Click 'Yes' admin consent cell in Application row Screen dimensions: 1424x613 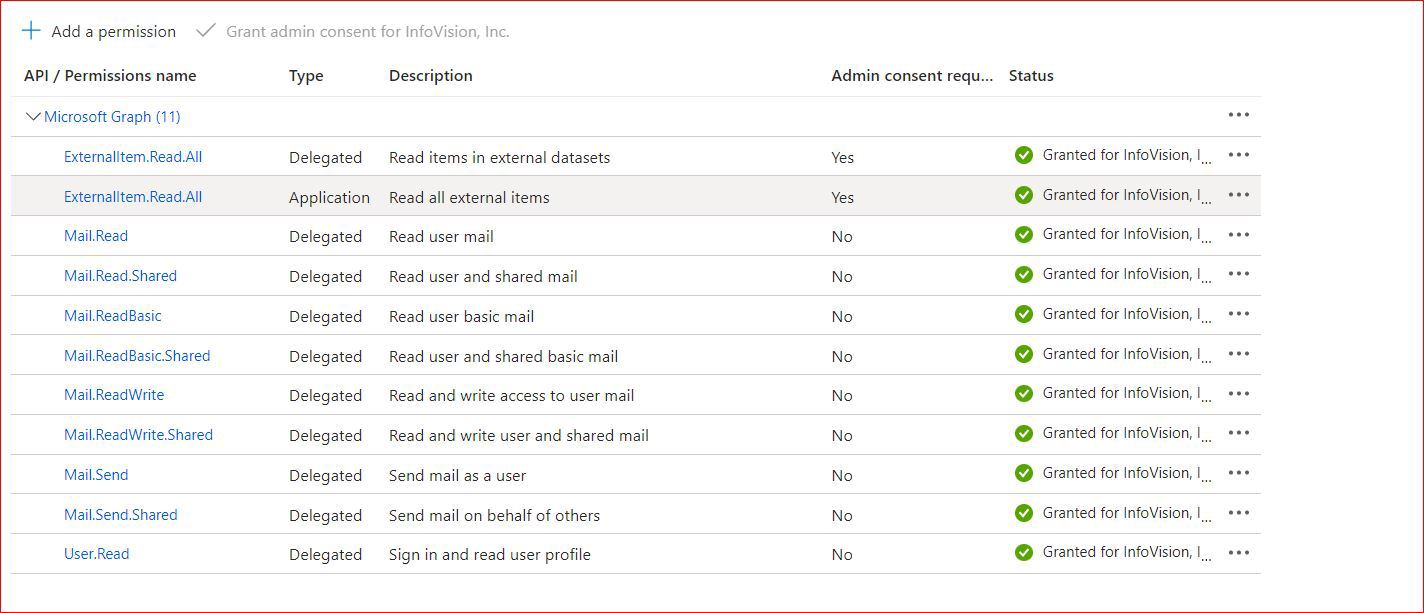point(842,198)
